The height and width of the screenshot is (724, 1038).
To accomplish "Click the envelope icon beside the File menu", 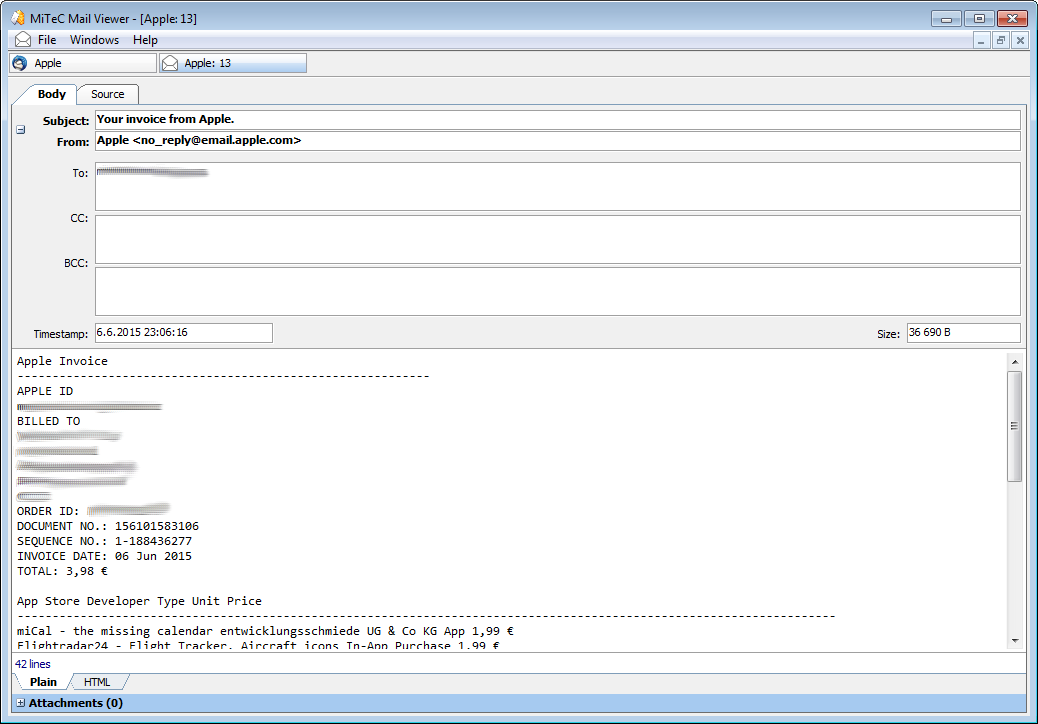I will (x=23, y=40).
